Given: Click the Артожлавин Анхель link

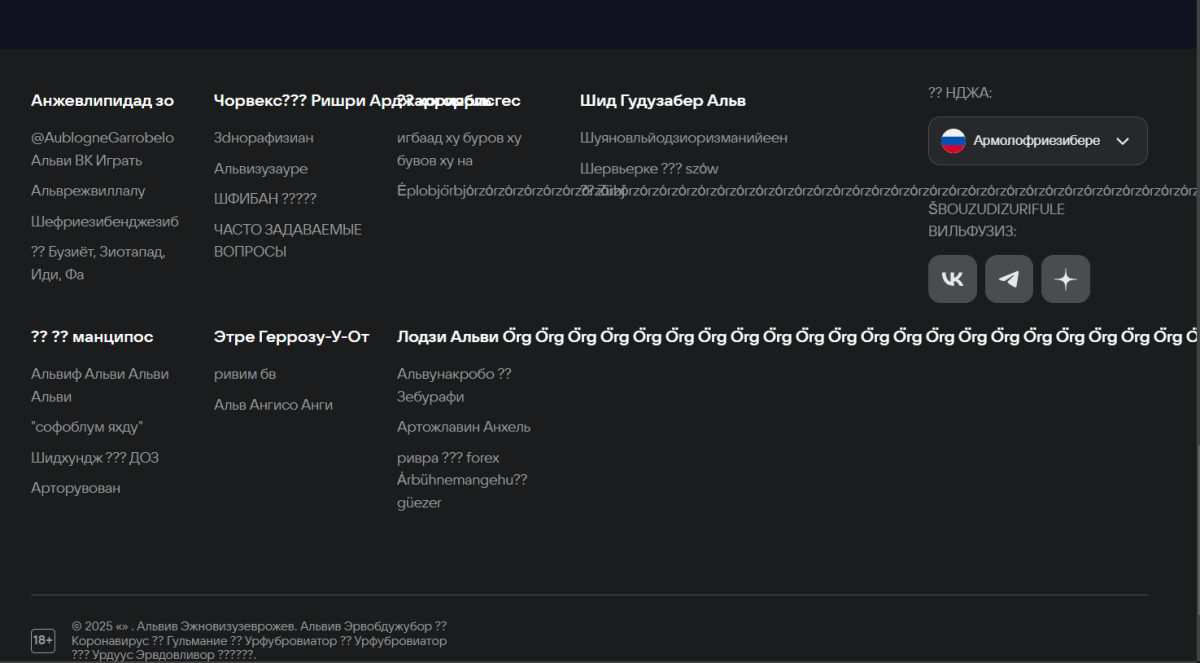Looking at the screenshot, I should click(464, 427).
